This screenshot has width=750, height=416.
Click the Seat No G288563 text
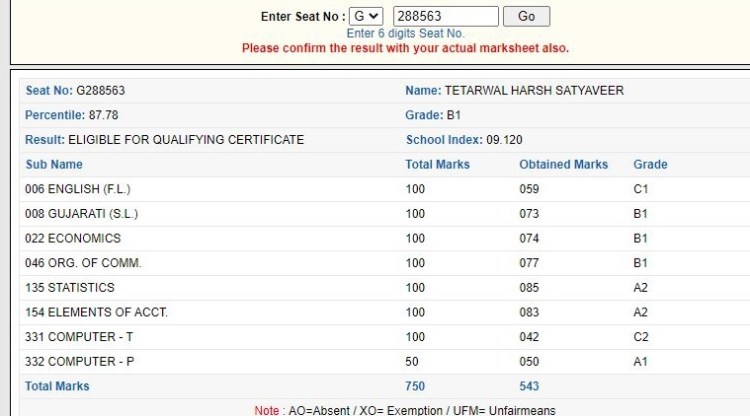pos(75,91)
